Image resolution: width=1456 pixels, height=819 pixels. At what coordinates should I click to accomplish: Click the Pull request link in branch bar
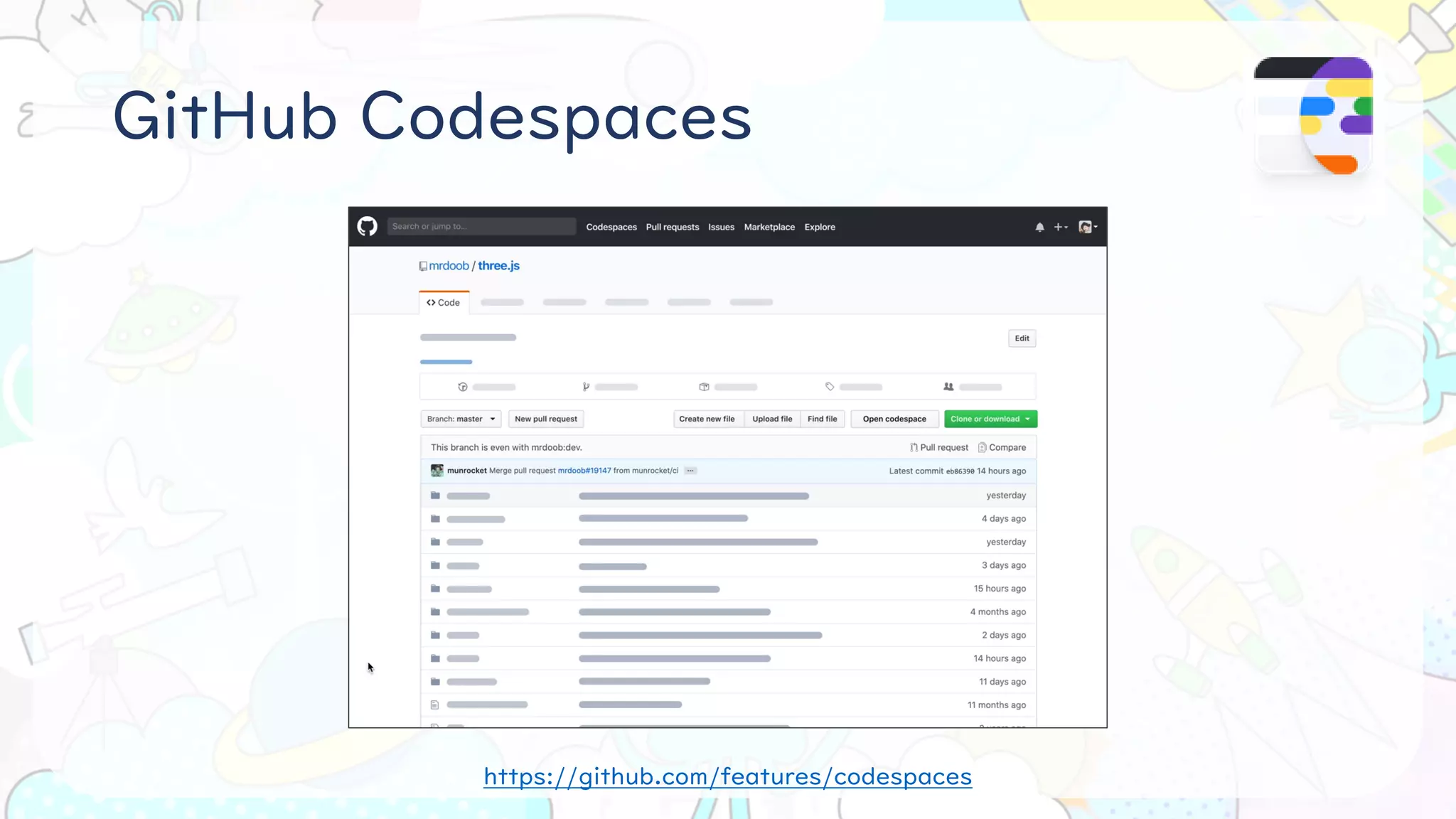(938, 447)
